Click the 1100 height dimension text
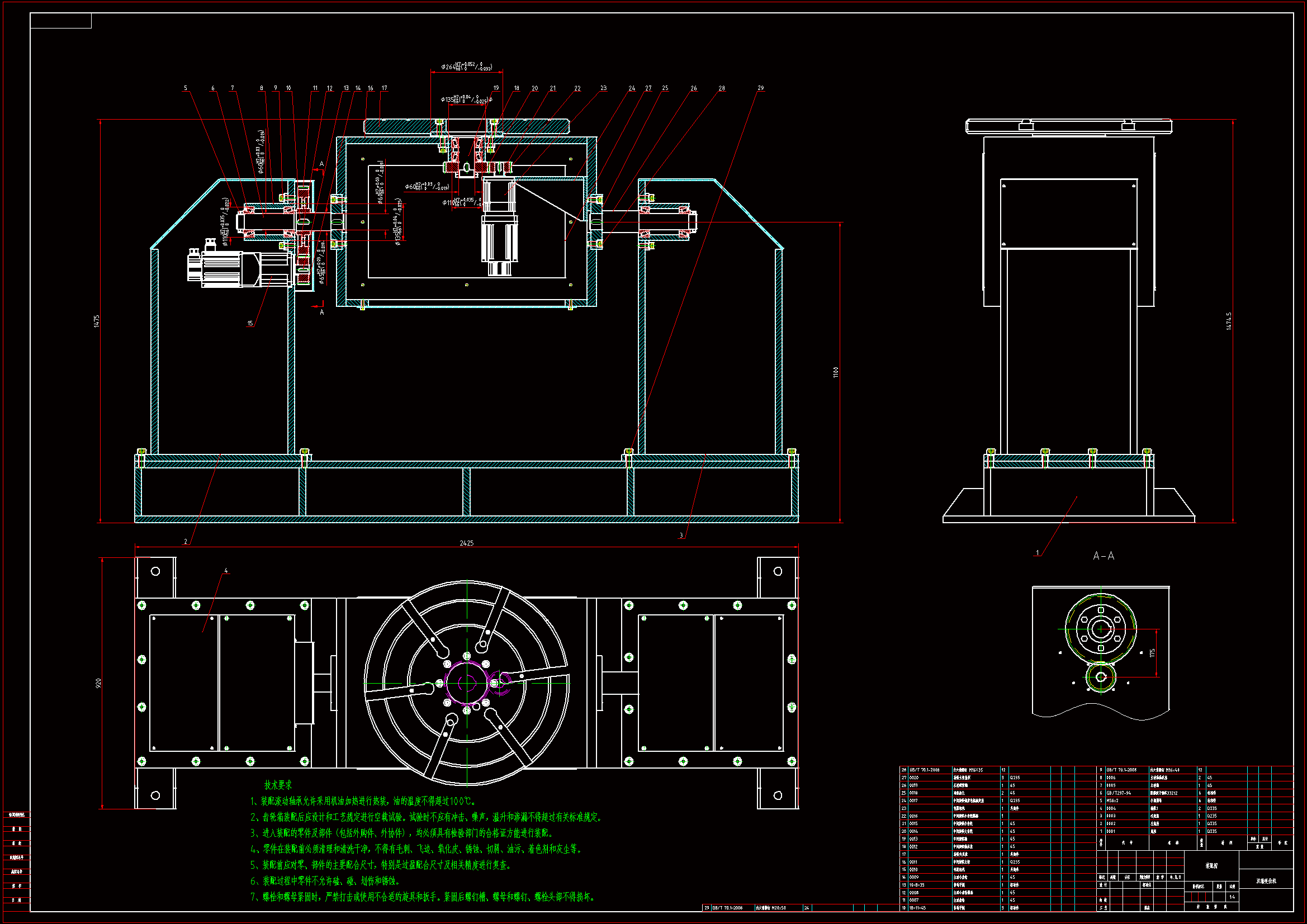The height and width of the screenshot is (924, 1307). [x=835, y=372]
